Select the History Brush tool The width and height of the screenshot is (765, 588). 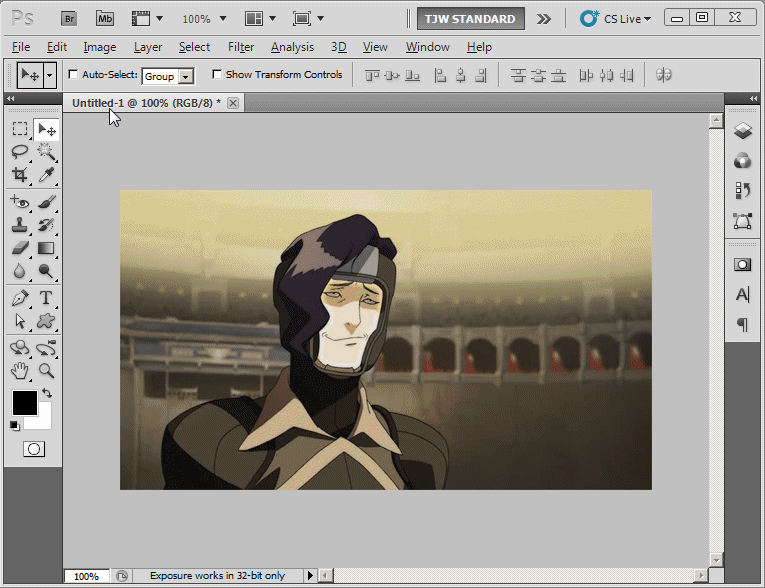pos(46,225)
